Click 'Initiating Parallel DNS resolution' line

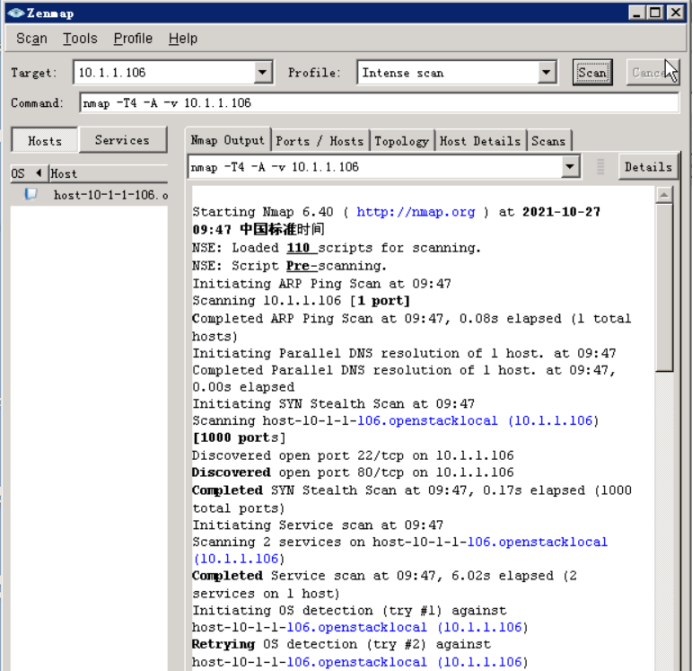click(404, 353)
